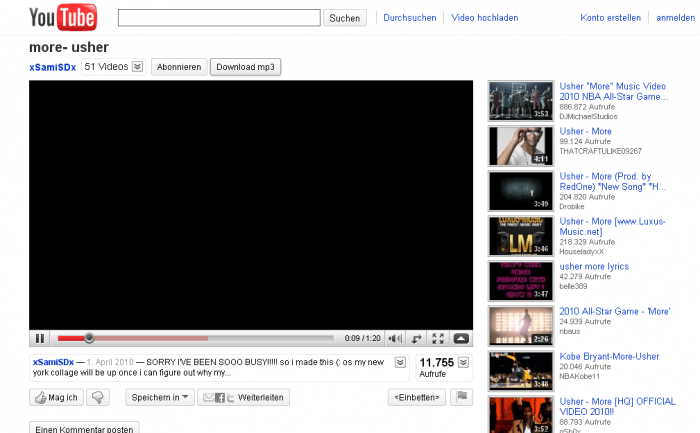Enter fullscreen mode in the player
This screenshot has height=433, width=700.
438,338
